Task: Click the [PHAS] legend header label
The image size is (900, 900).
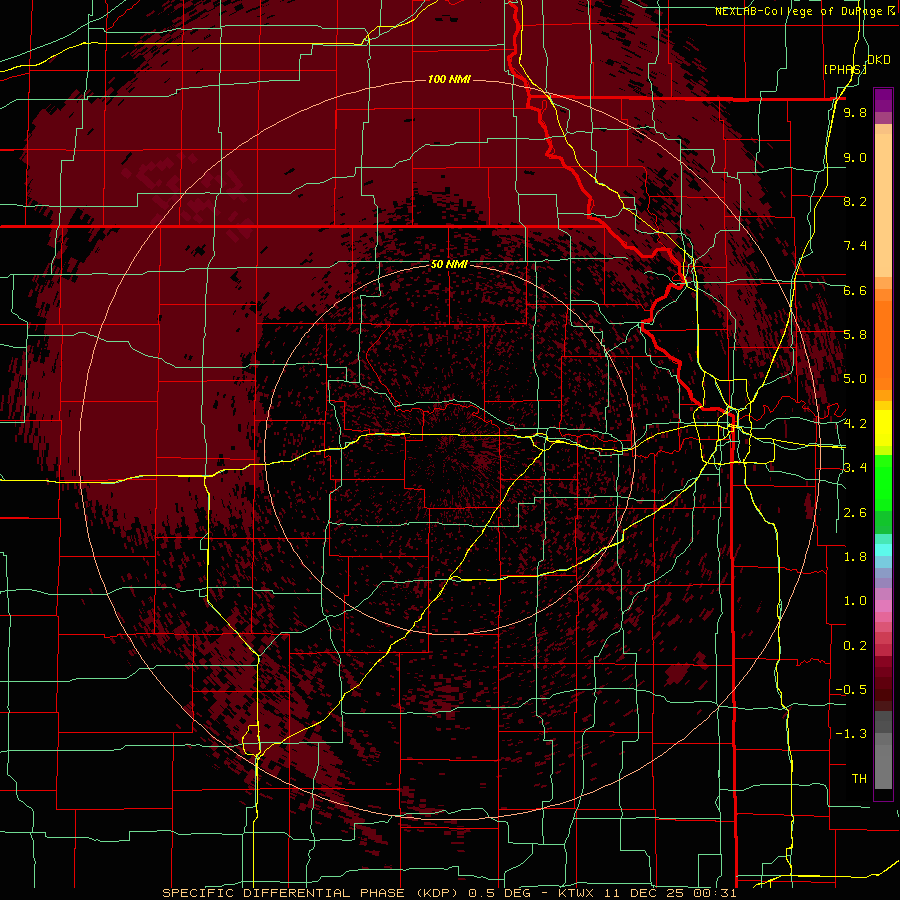Action: coord(845,69)
